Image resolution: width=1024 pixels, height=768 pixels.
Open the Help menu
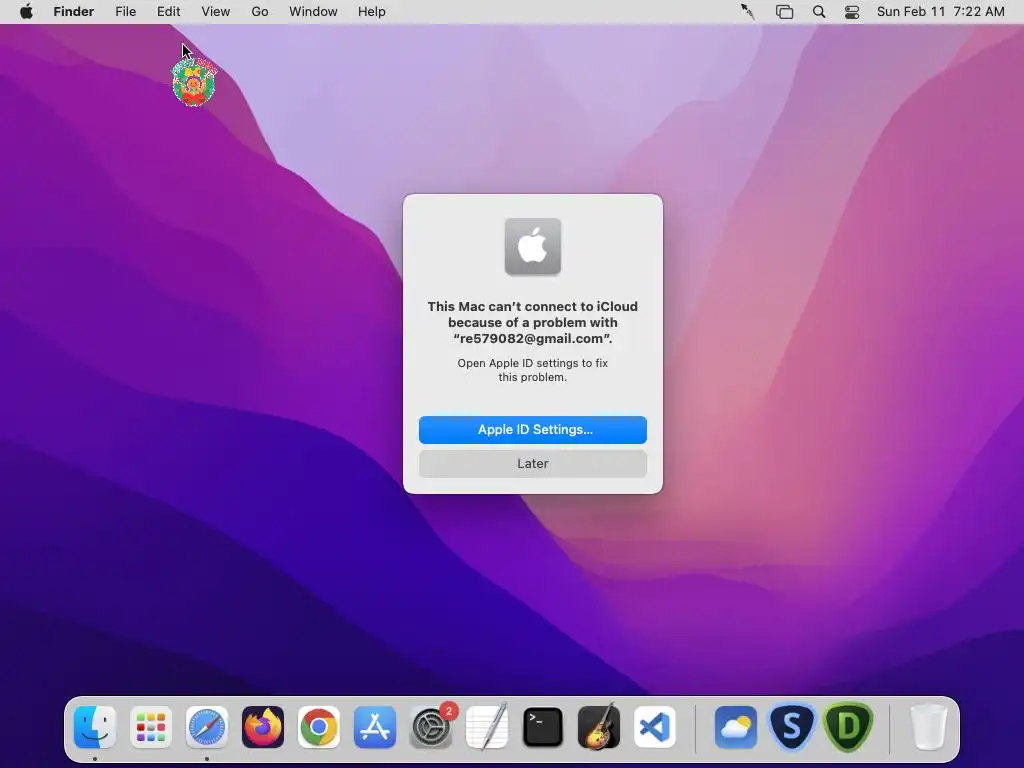372,12
